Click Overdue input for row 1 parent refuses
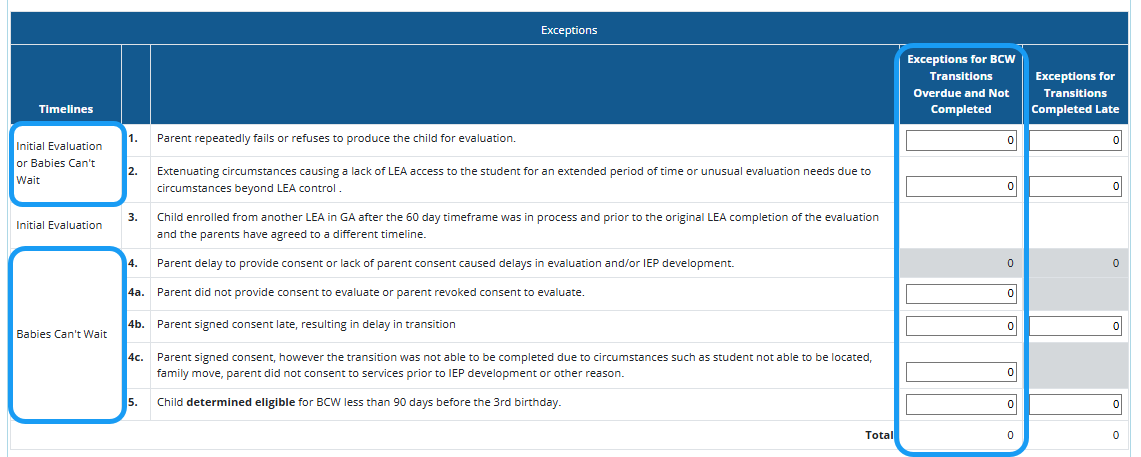Screen dimensions: 1141x457 click(960, 141)
